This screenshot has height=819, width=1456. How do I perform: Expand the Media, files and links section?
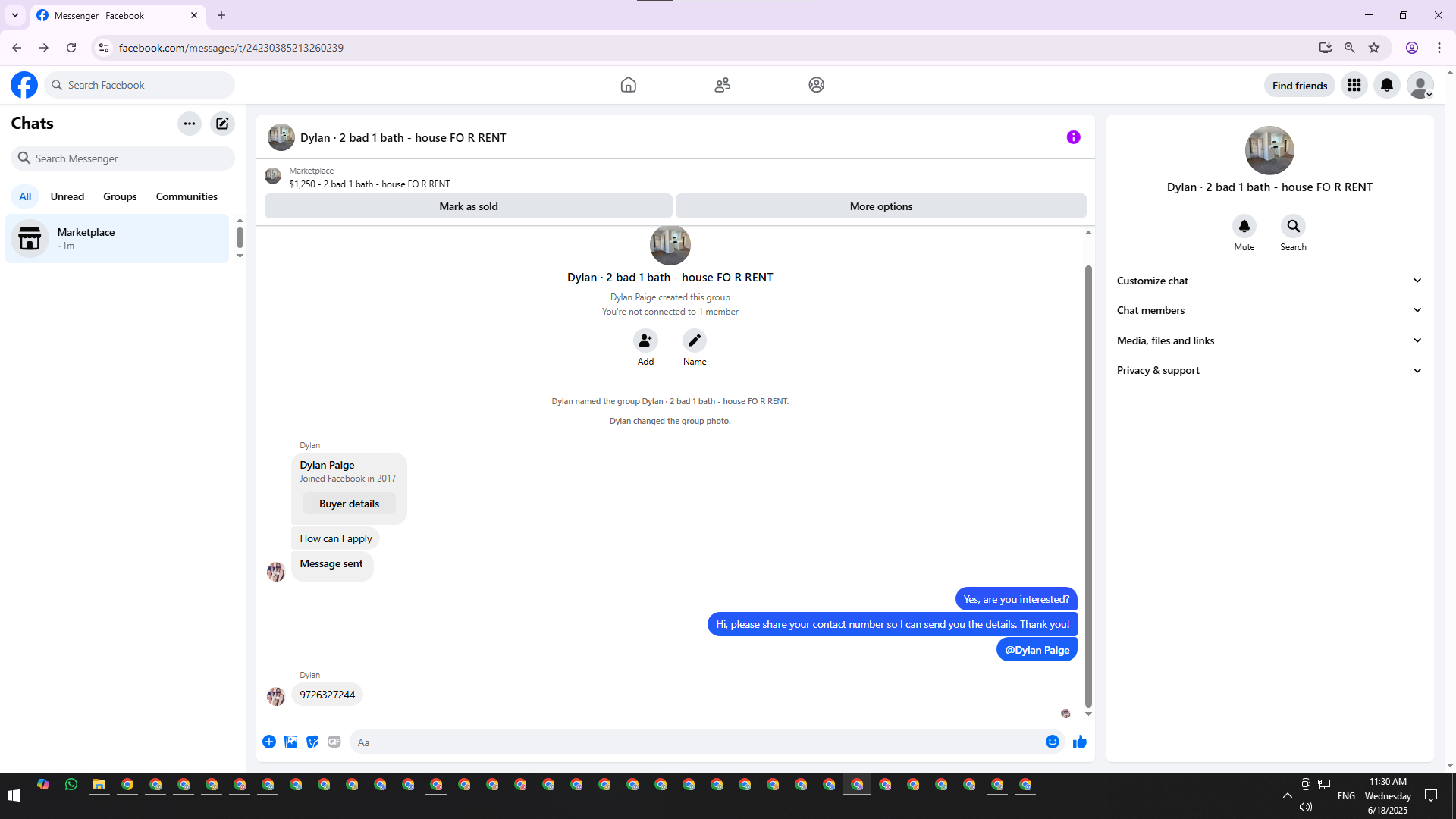pyautogui.click(x=1269, y=340)
